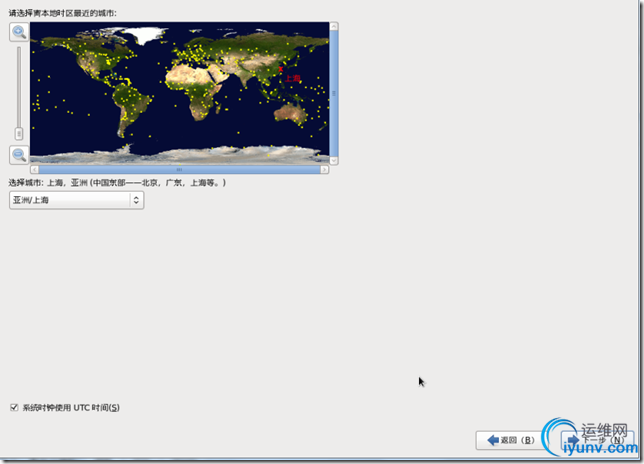Click Greenland on the world map
This screenshot has height=464, width=644.
(x=144, y=34)
